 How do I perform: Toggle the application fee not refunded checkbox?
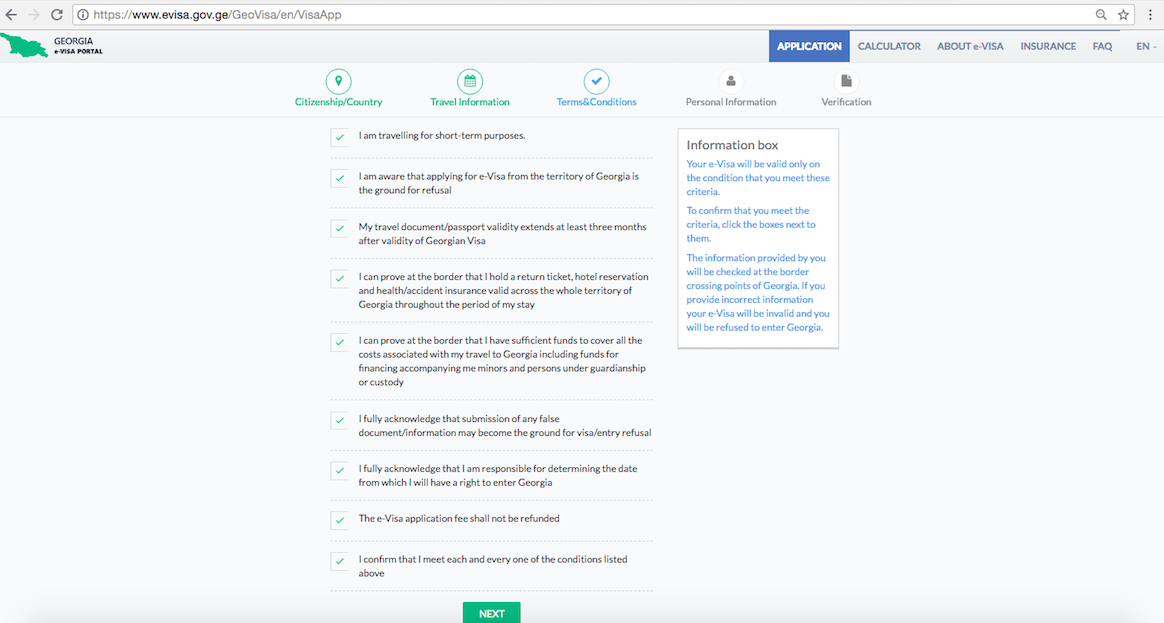(339, 521)
